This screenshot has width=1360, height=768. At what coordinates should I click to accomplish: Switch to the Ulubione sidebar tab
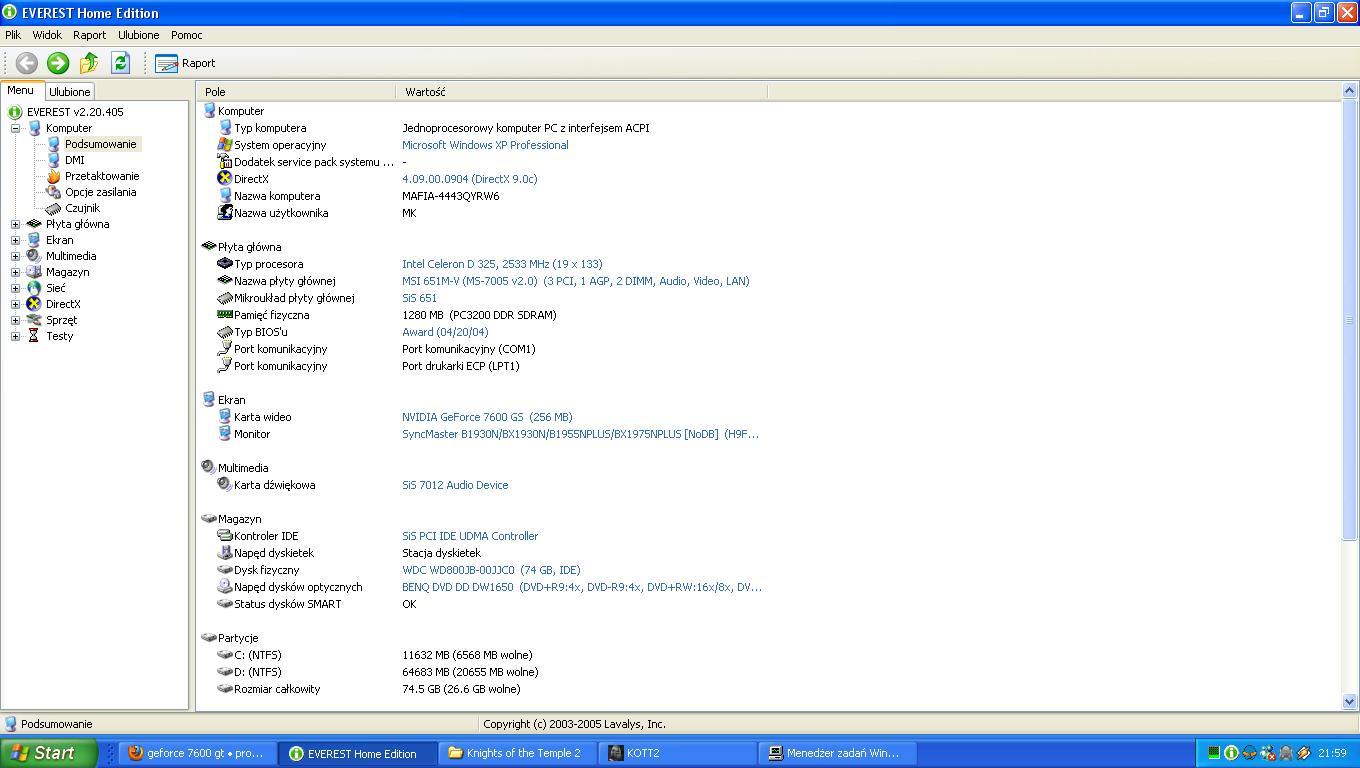tap(70, 91)
